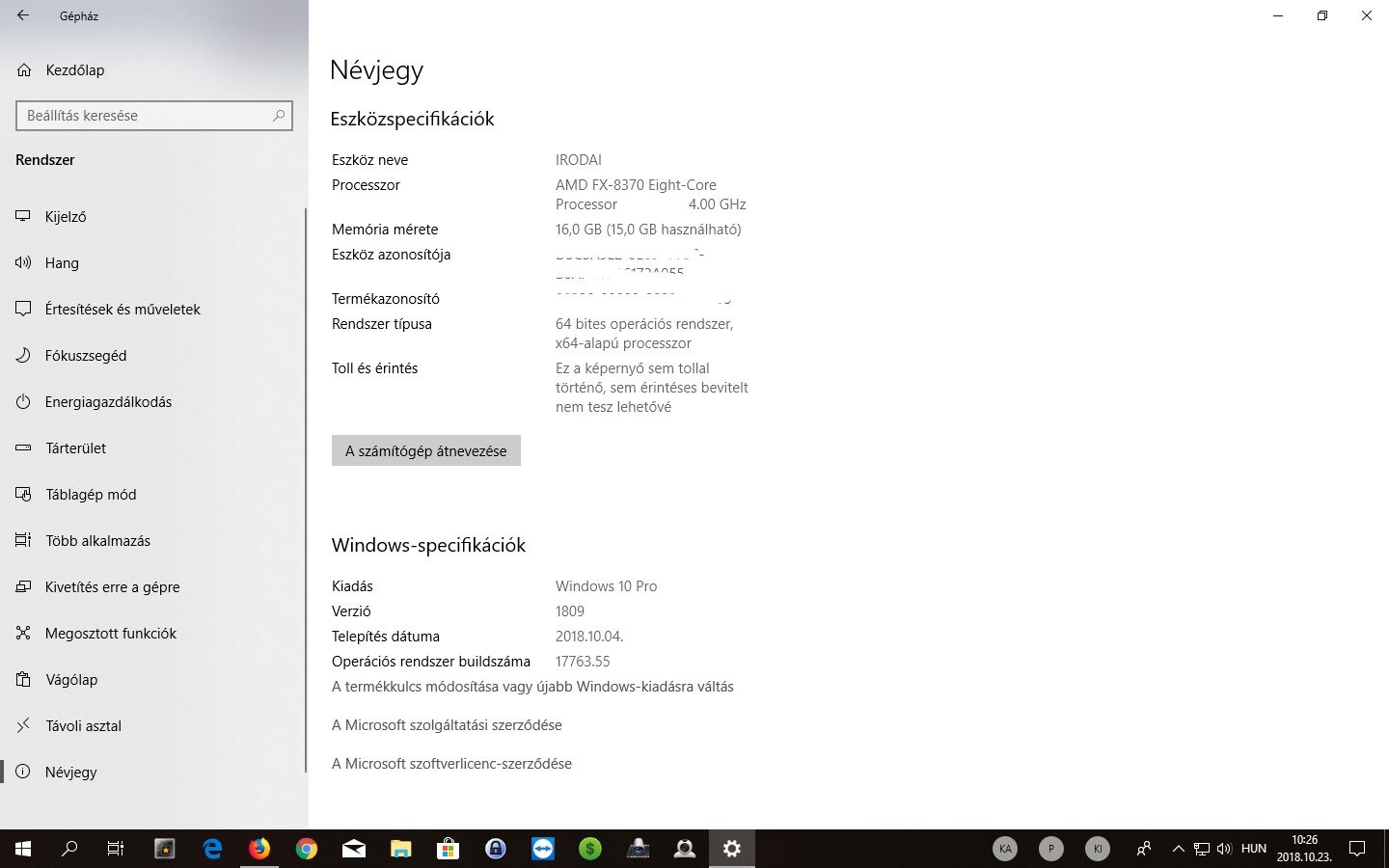Open Kijelző settings
Image resolution: width=1389 pixels, height=868 pixels.
[154, 216]
